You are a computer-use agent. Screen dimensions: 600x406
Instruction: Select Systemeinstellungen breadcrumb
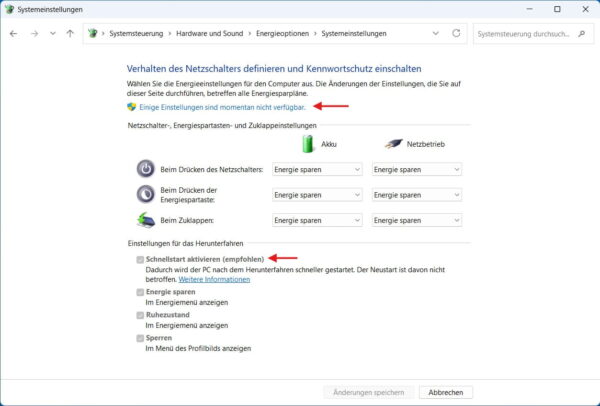point(354,34)
